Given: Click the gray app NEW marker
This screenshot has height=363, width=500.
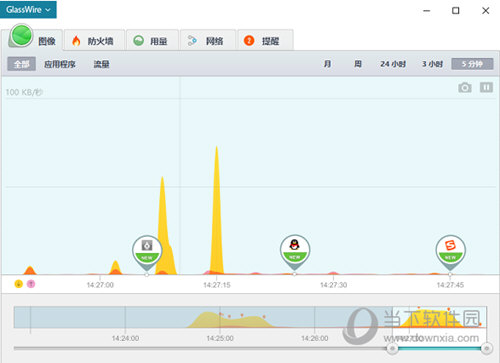Looking at the screenshot, I should click(x=147, y=252).
